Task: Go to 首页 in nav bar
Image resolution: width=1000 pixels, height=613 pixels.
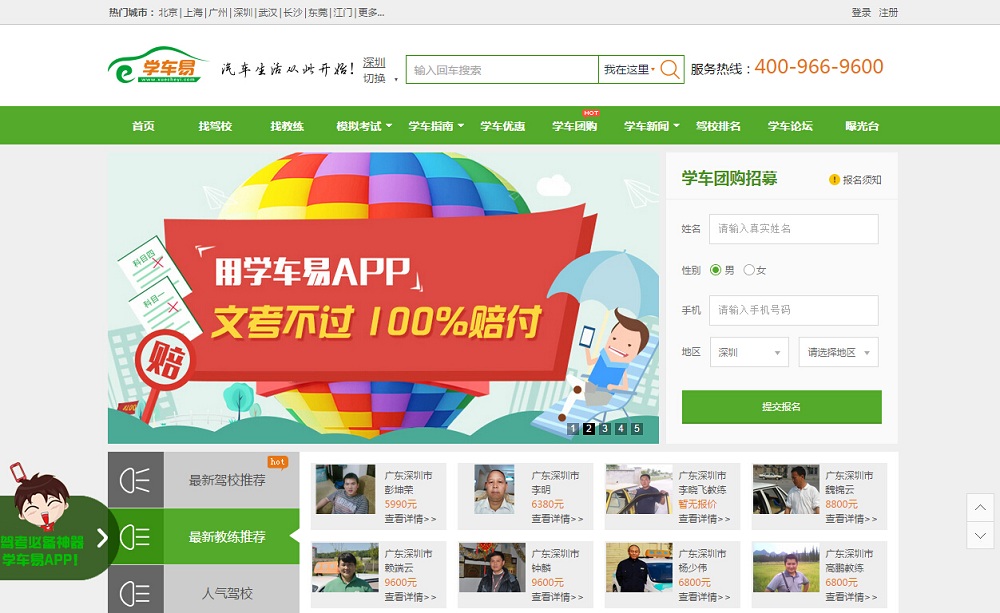Action: pos(143,126)
